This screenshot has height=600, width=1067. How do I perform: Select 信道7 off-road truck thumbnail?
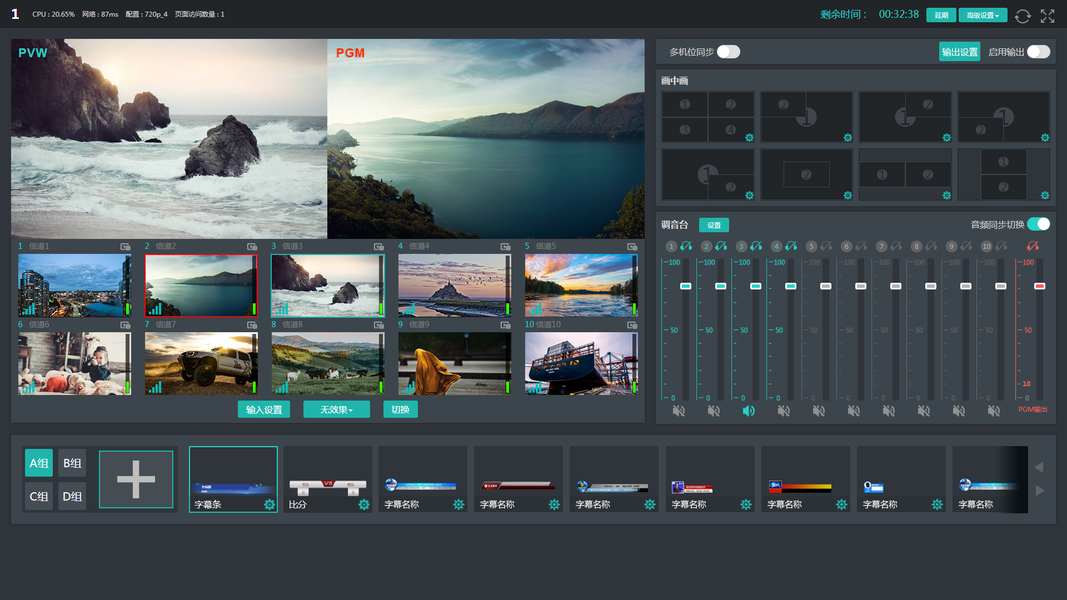click(x=201, y=364)
